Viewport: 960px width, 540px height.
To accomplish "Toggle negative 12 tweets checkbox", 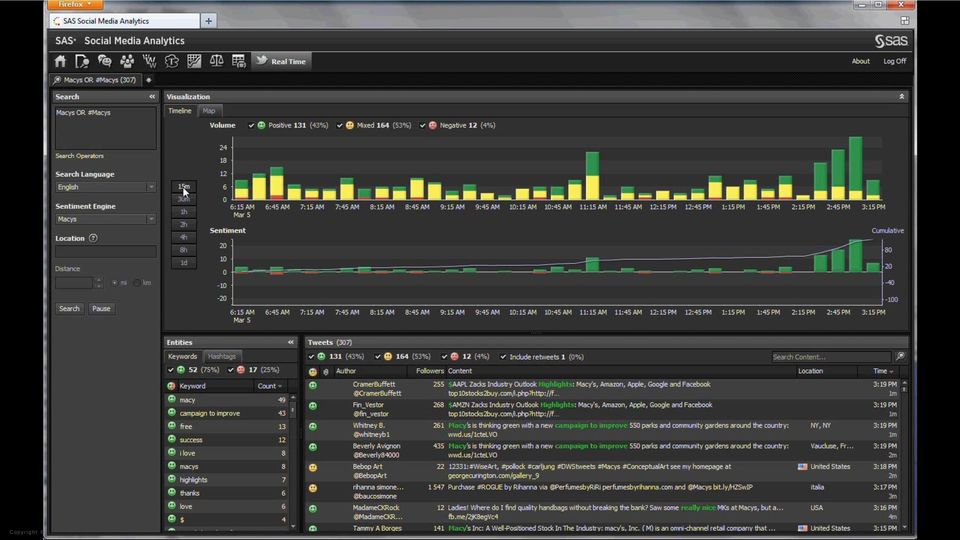I will tap(444, 357).
